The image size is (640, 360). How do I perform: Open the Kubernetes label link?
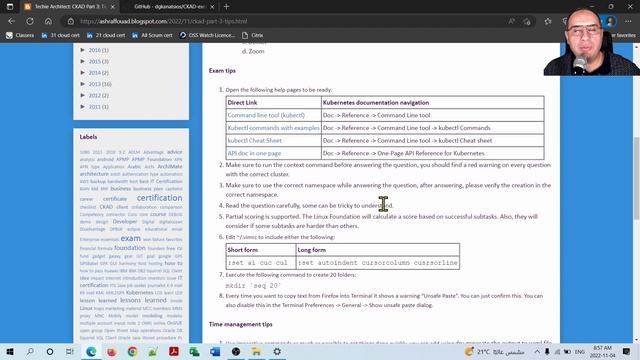tap(140, 293)
